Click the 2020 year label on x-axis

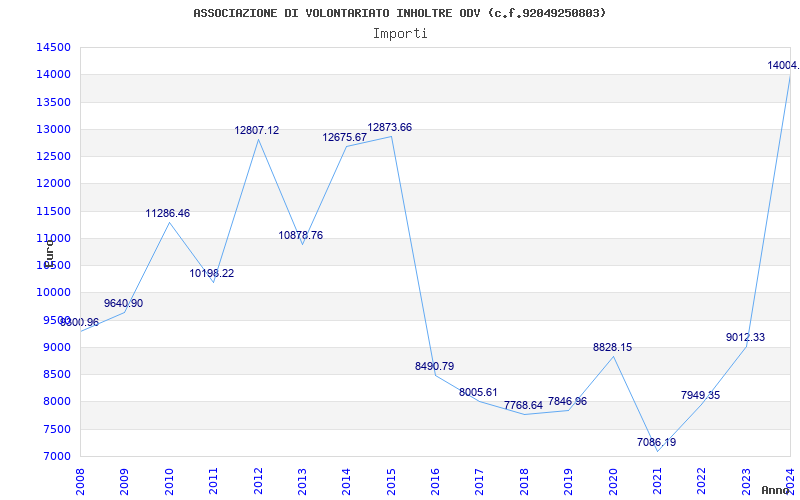(x=613, y=481)
